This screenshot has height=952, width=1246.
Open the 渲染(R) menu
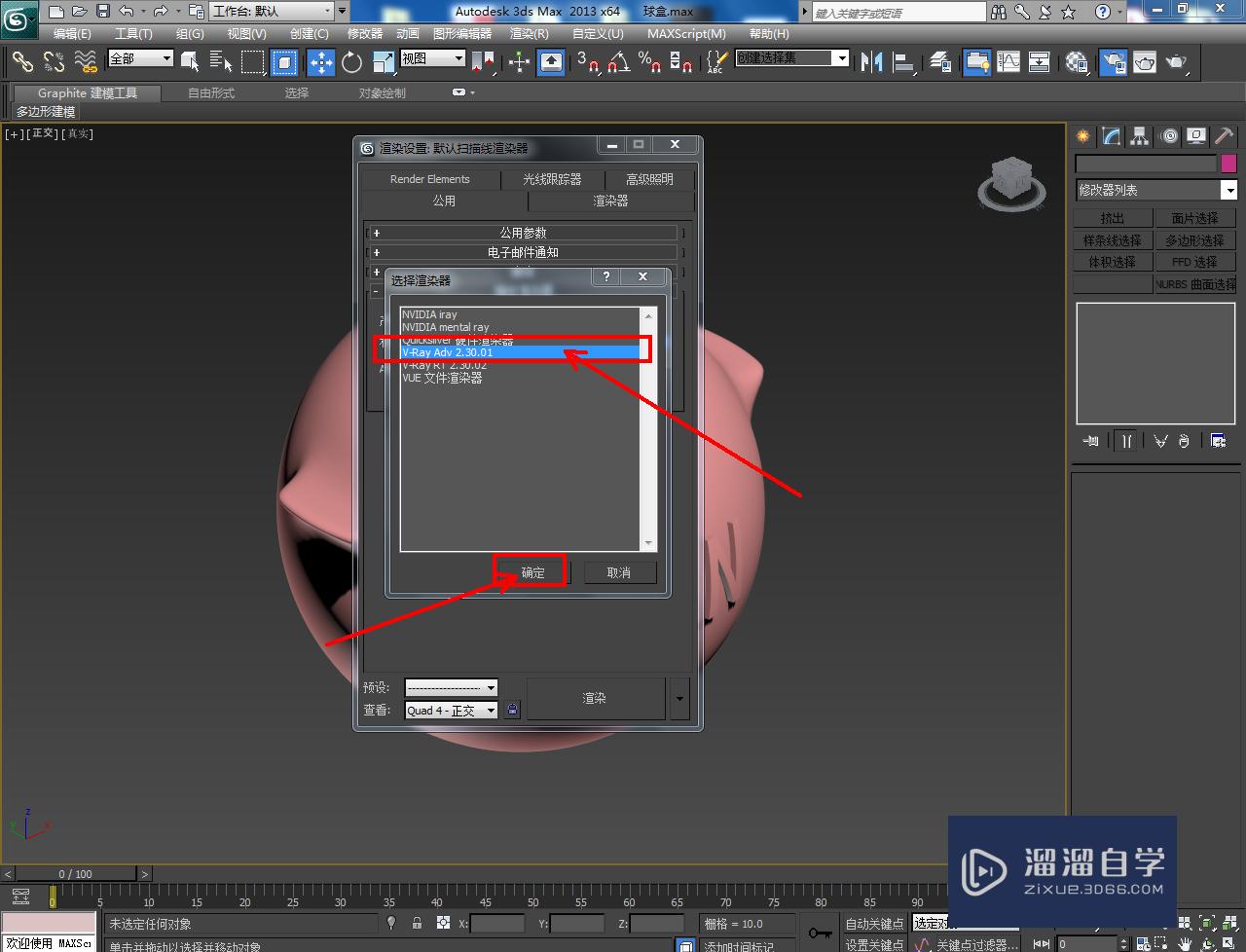(530, 33)
